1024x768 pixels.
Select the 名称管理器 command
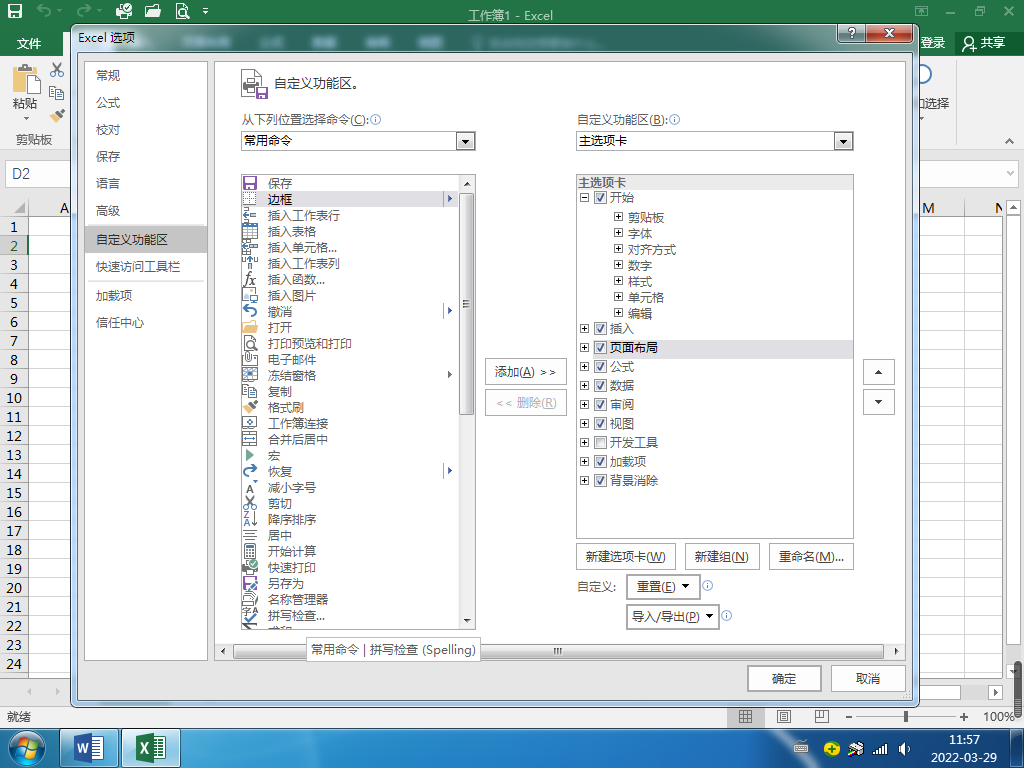(x=349, y=600)
